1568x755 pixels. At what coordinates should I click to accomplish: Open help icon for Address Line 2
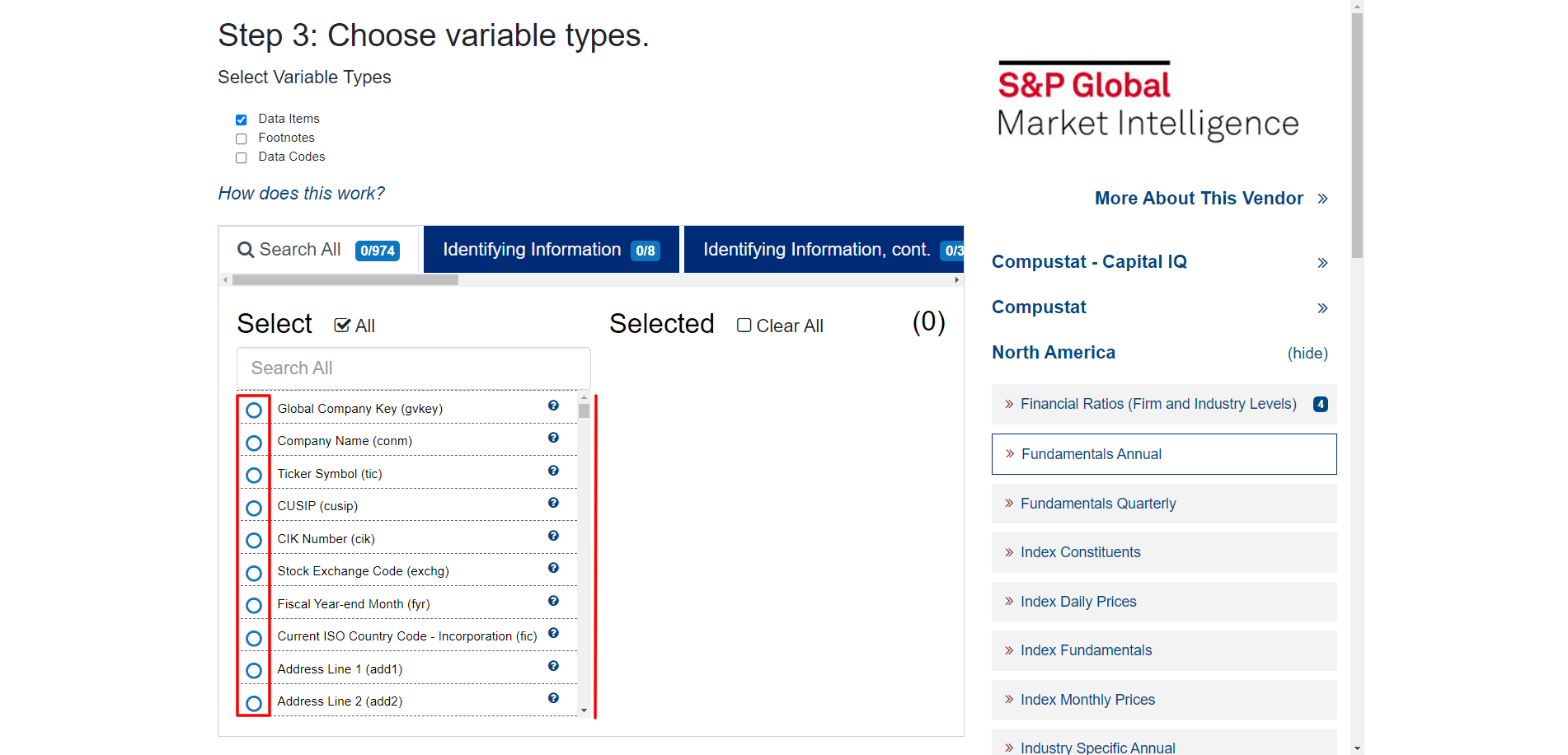click(553, 698)
